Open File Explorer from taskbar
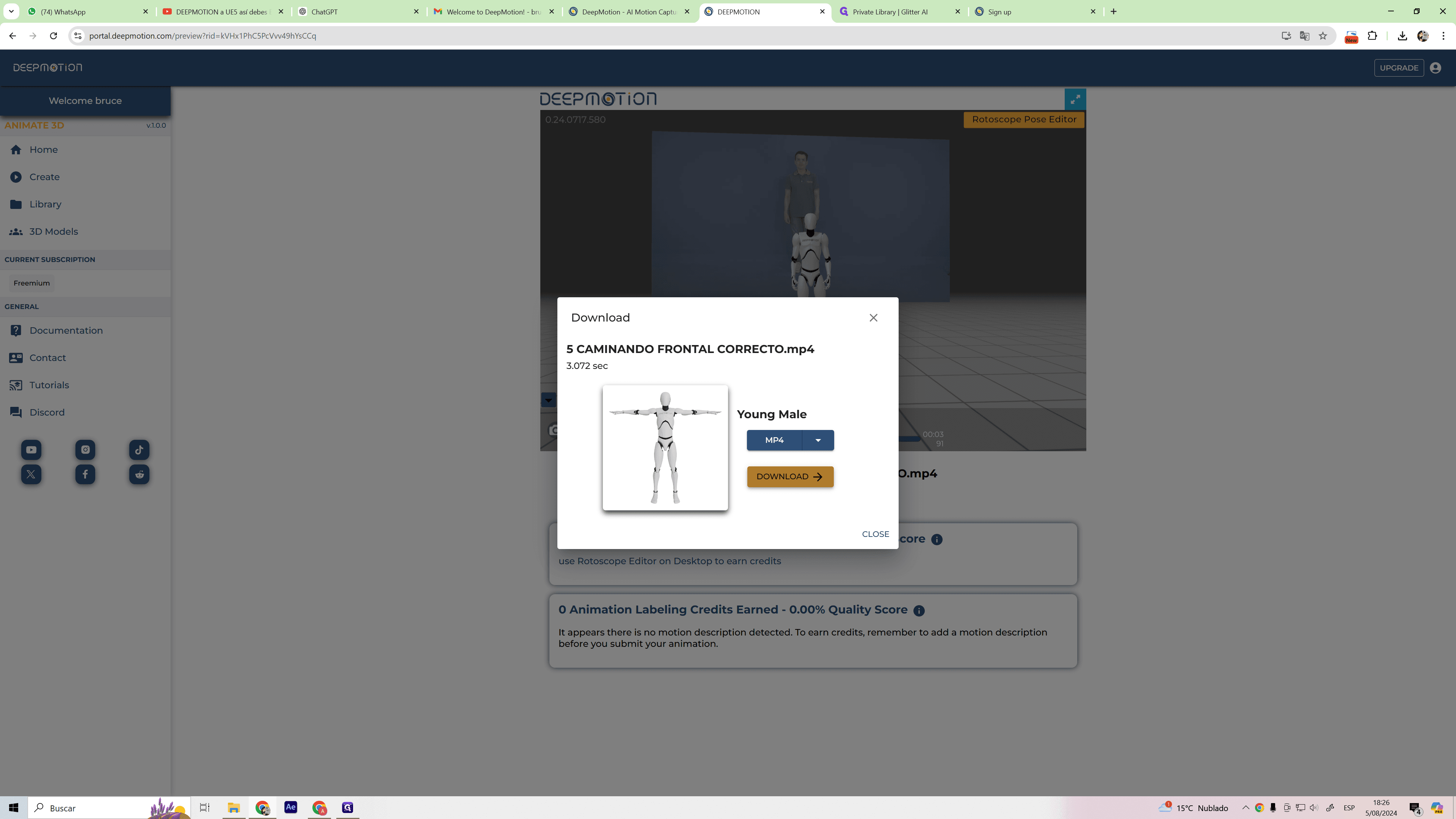Viewport: 1456px width, 819px height. click(x=234, y=808)
